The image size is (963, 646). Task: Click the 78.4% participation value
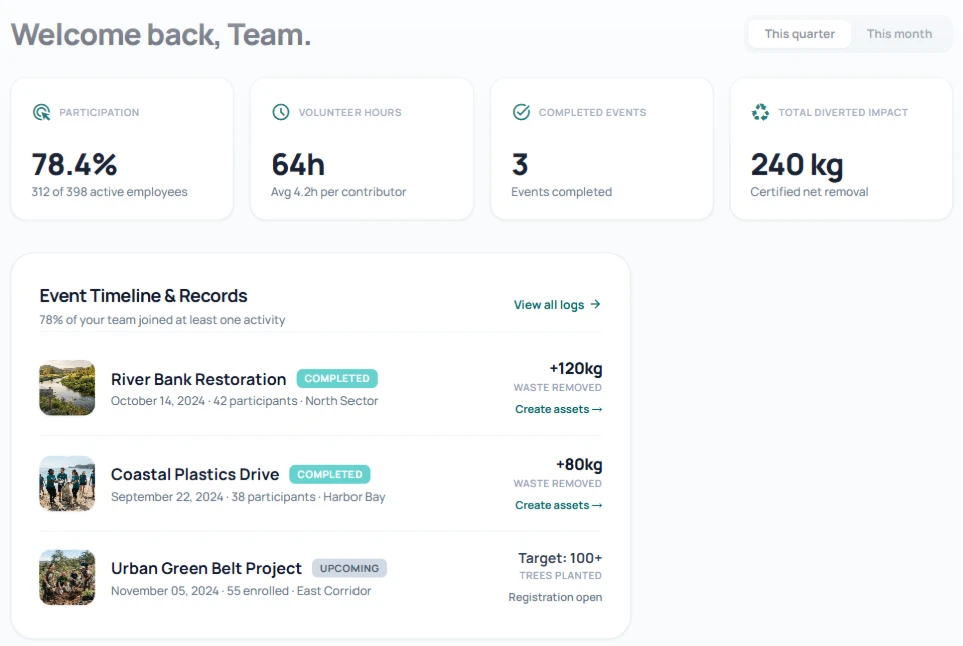(74, 165)
